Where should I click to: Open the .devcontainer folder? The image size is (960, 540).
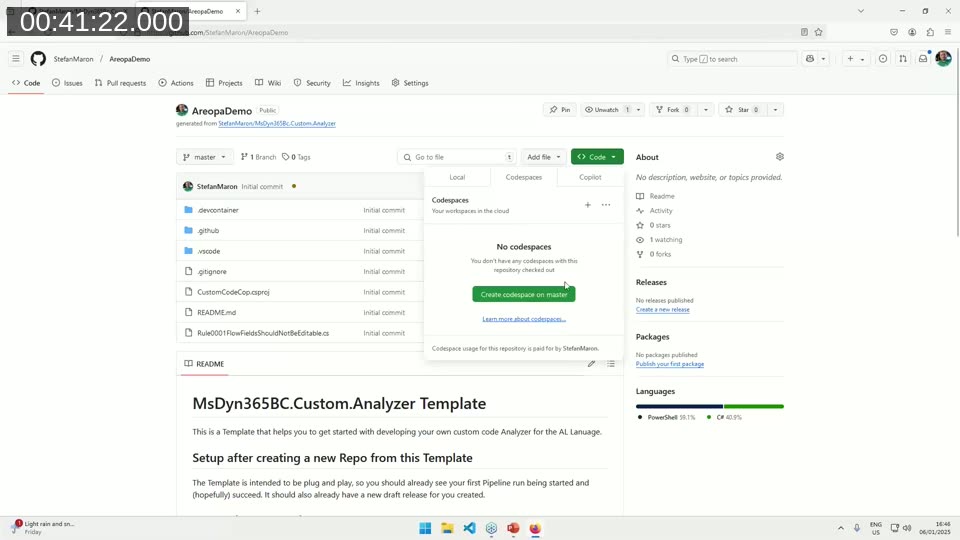218,210
